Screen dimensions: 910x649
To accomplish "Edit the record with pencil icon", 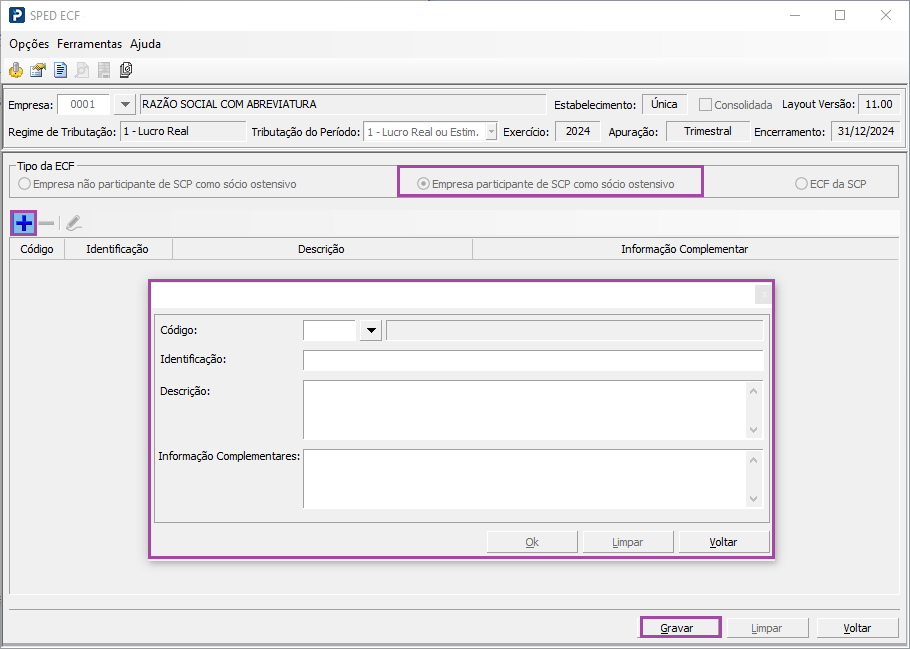I will pos(74,223).
